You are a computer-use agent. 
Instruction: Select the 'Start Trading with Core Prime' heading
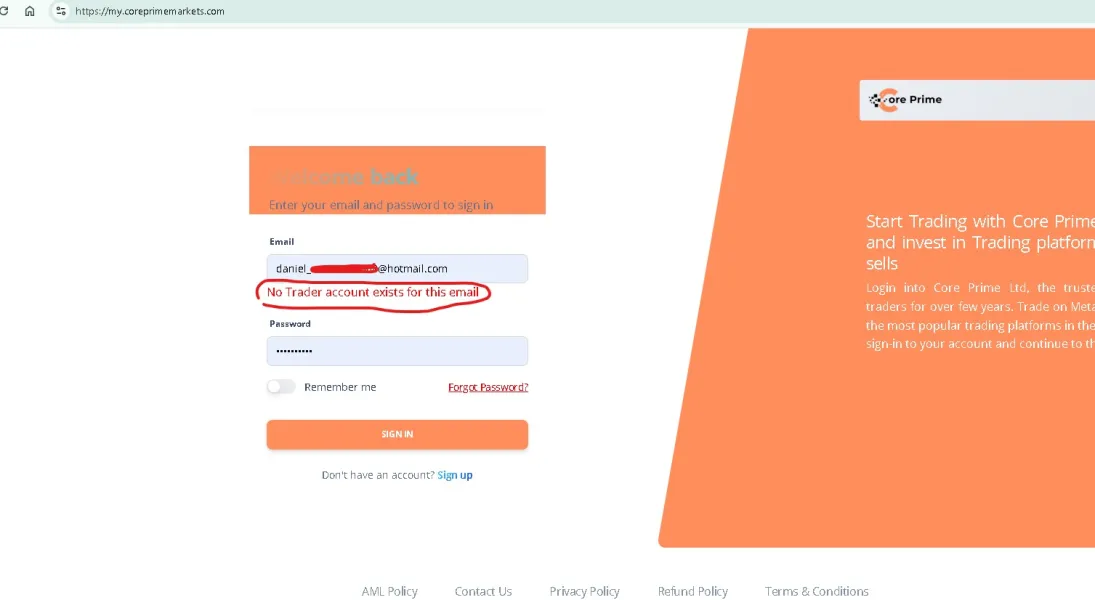point(980,242)
